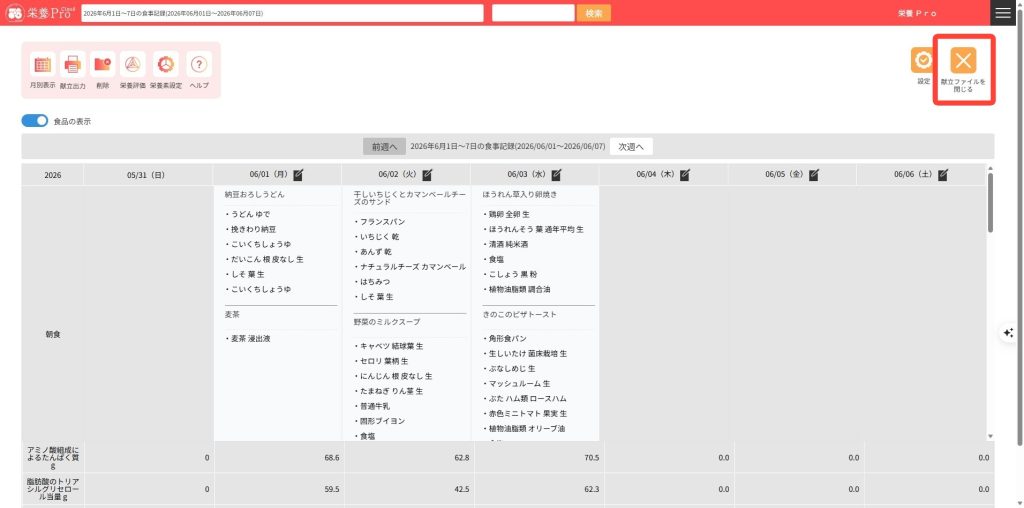1024x508 pixels.
Task: Edit the 06/06 (土) column icon
Action: click(x=942, y=174)
